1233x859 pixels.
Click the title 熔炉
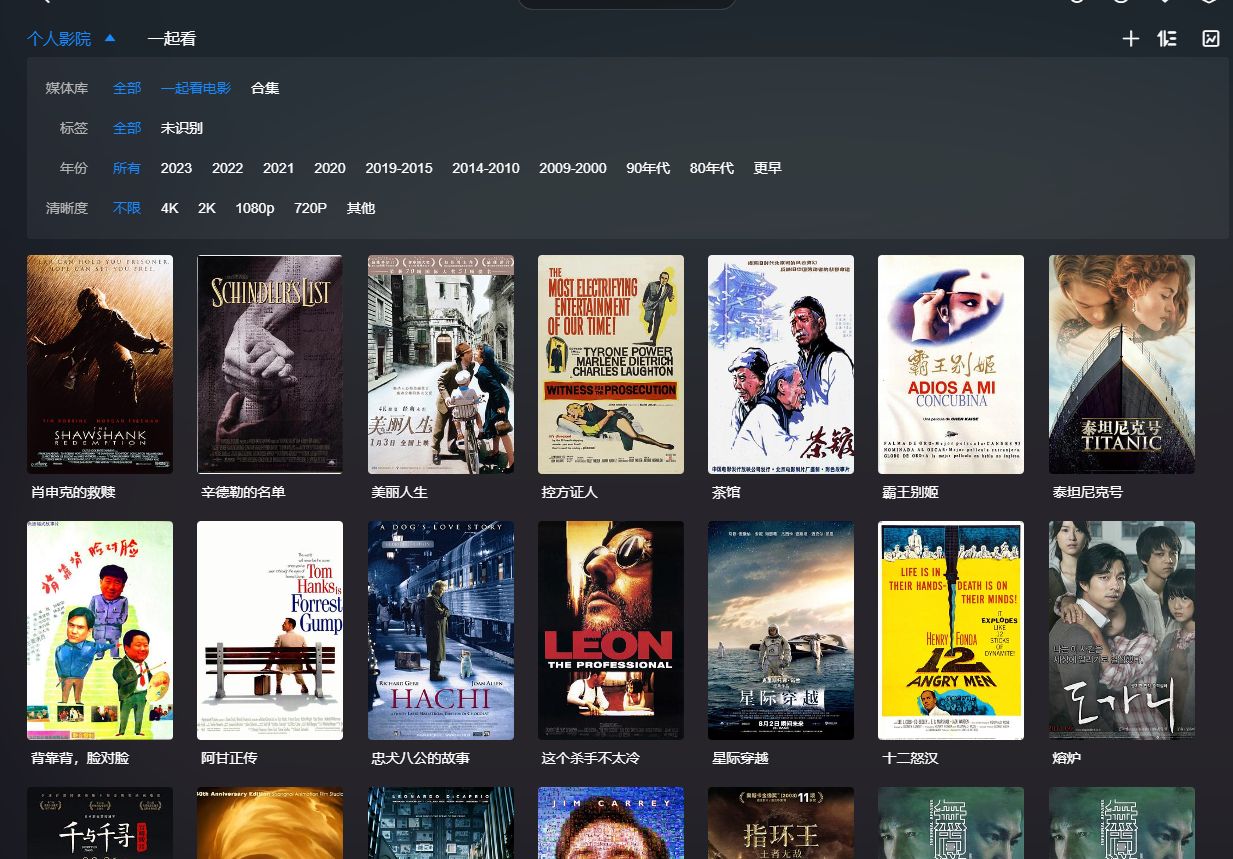tap(1067, 758)
